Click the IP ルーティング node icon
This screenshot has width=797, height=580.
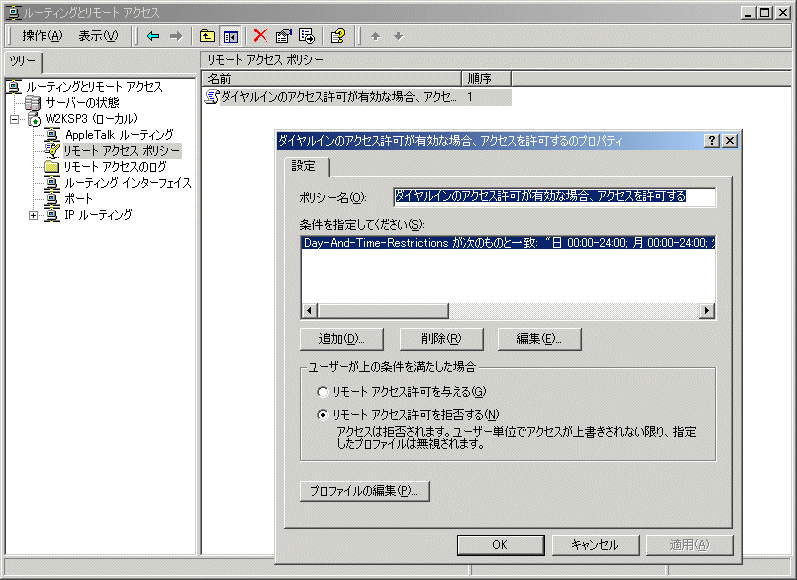pyautogui.click(x=52, y=215)
